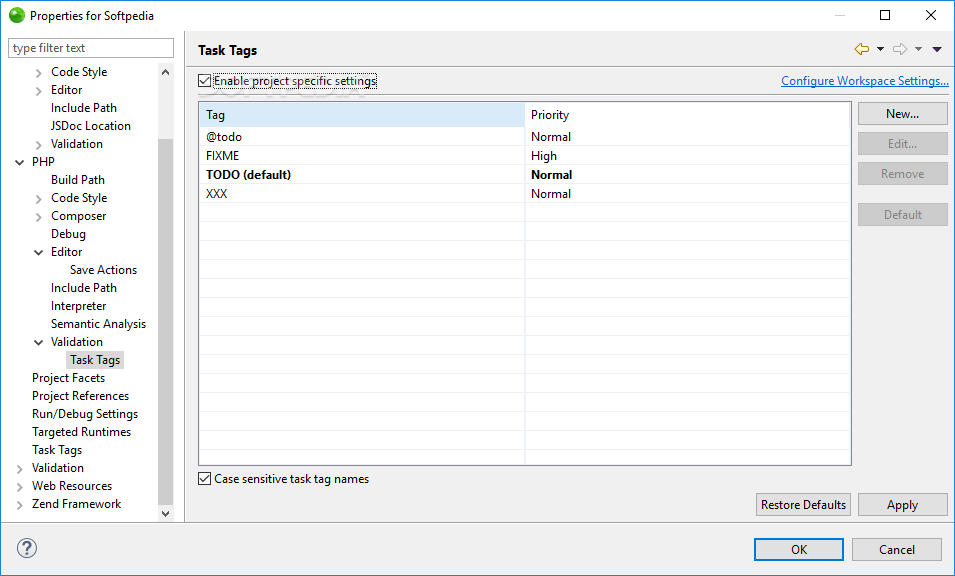
Task: Click the Eclipse icon in title bar
Action: (16, 16)
